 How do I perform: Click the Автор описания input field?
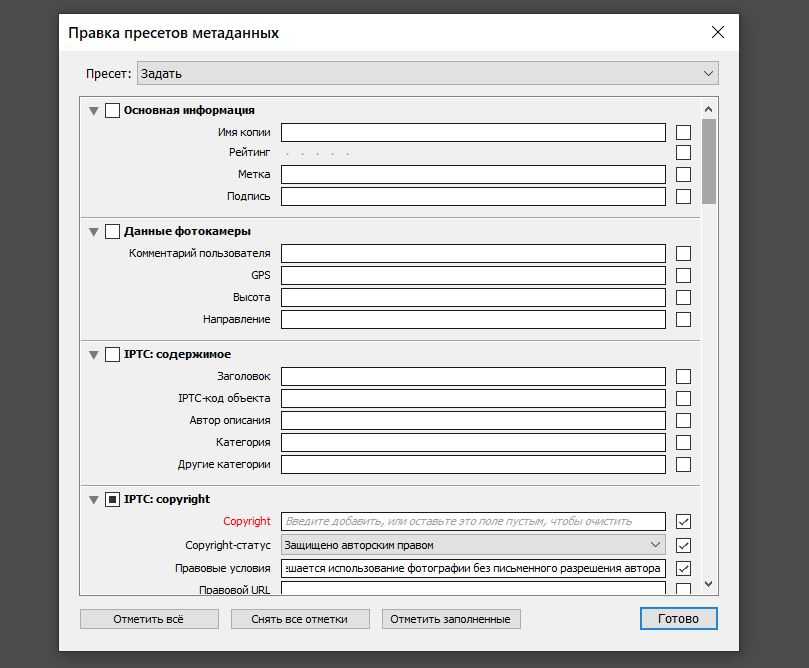(473, 420)
